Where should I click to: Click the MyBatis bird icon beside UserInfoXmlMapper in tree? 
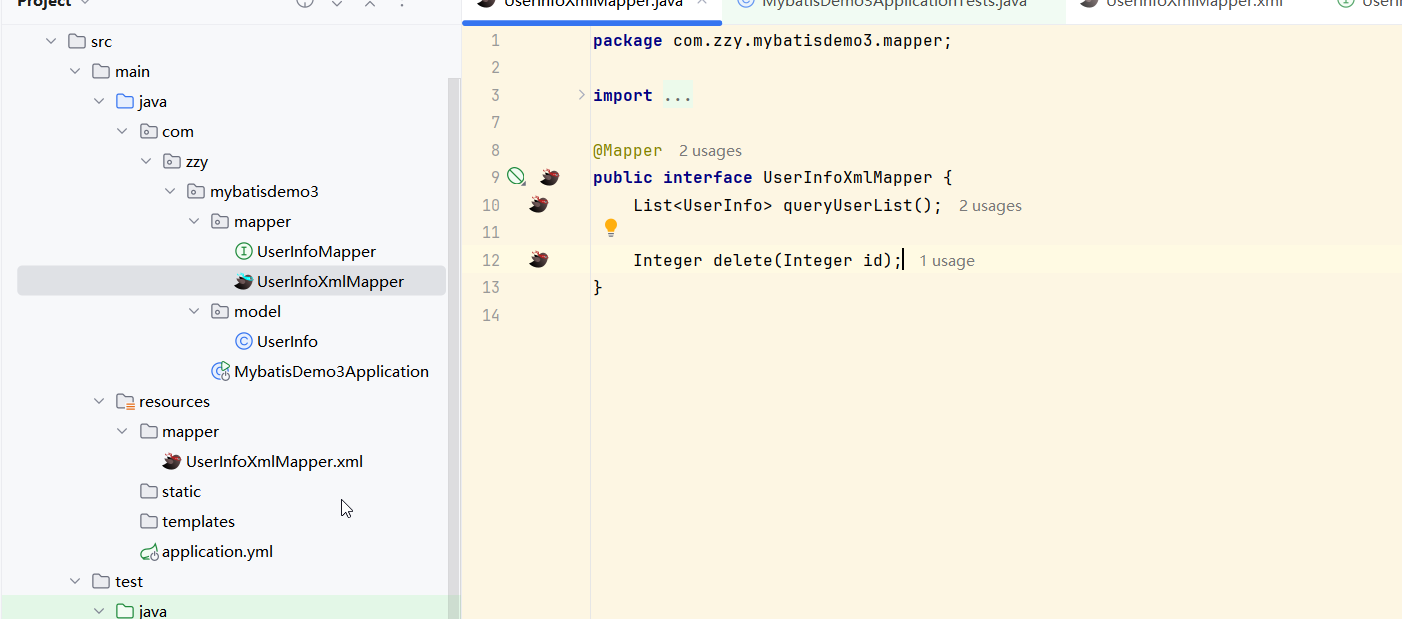click(x=243, y=281)
